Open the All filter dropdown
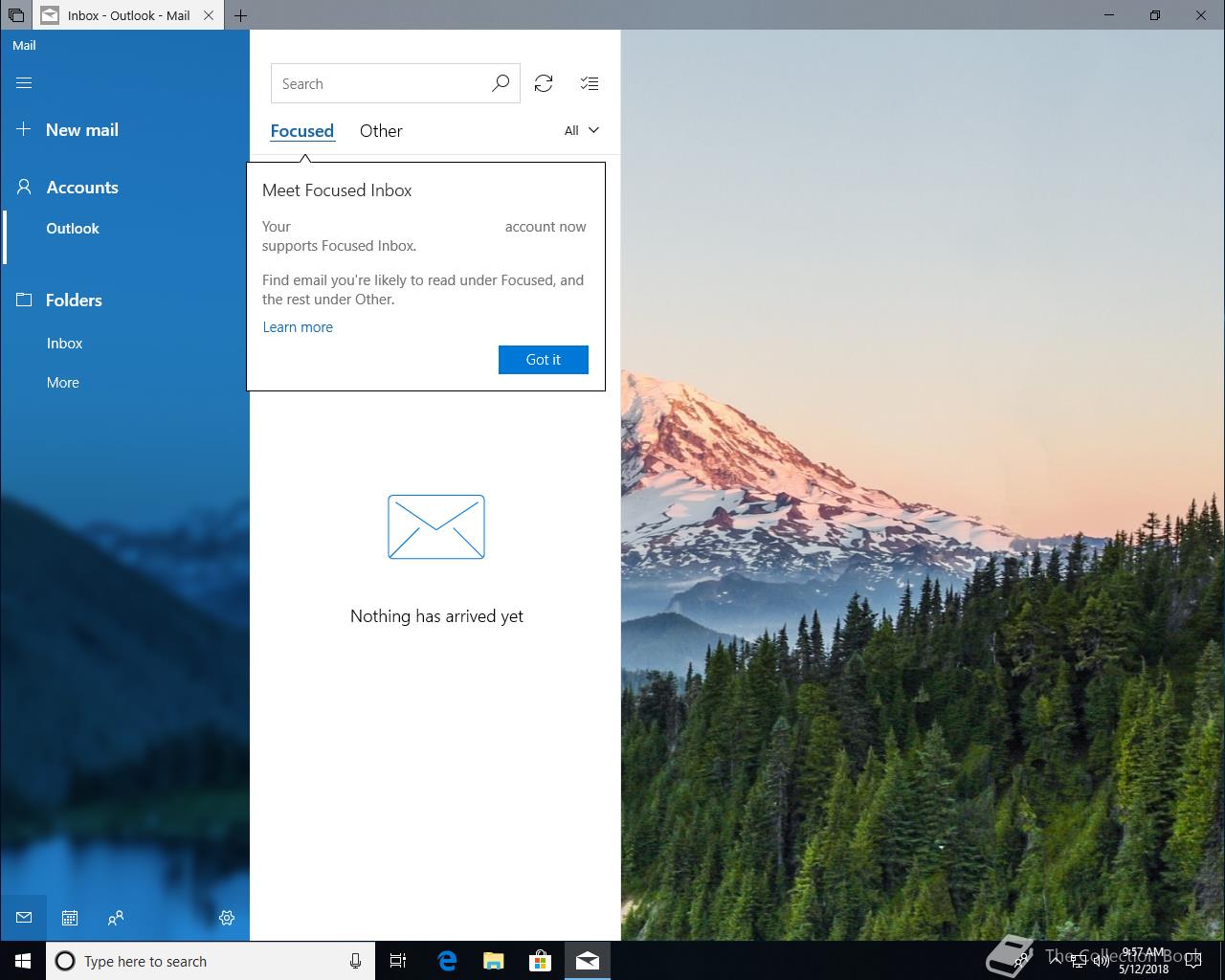This screenshot has width=1225, height=980. (582, 131)
